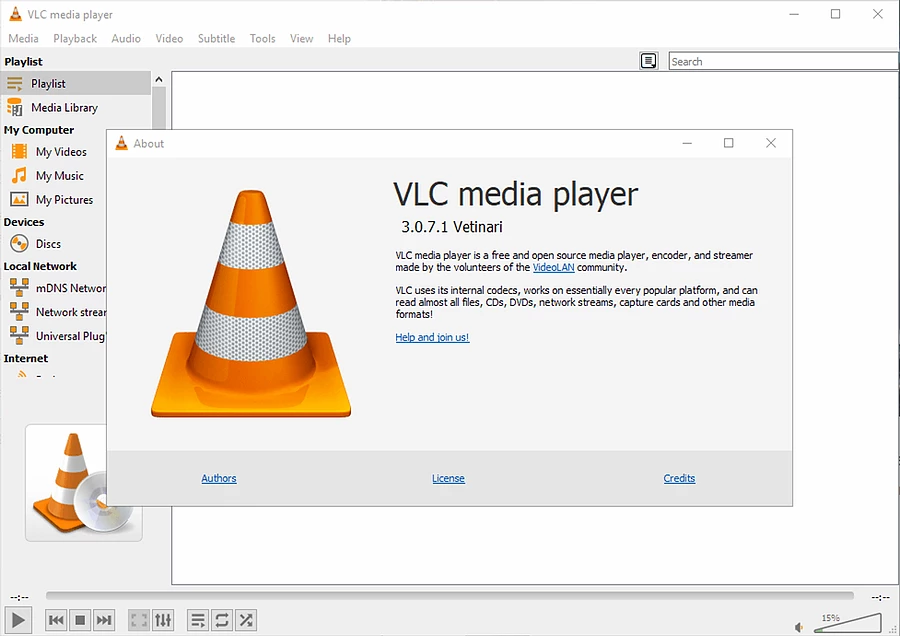This screenshot has width=900, height=636.
Task: Change the playlist view mode icon
Action: click(x=649, y=61)
